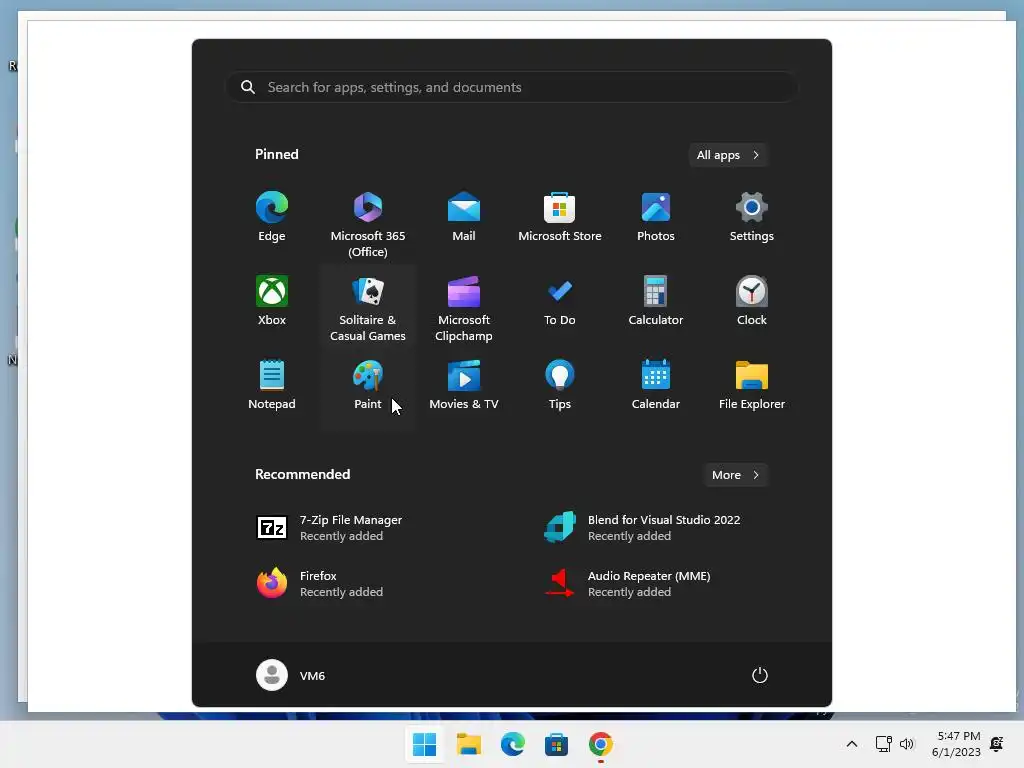Expand the All apps list

728,155
